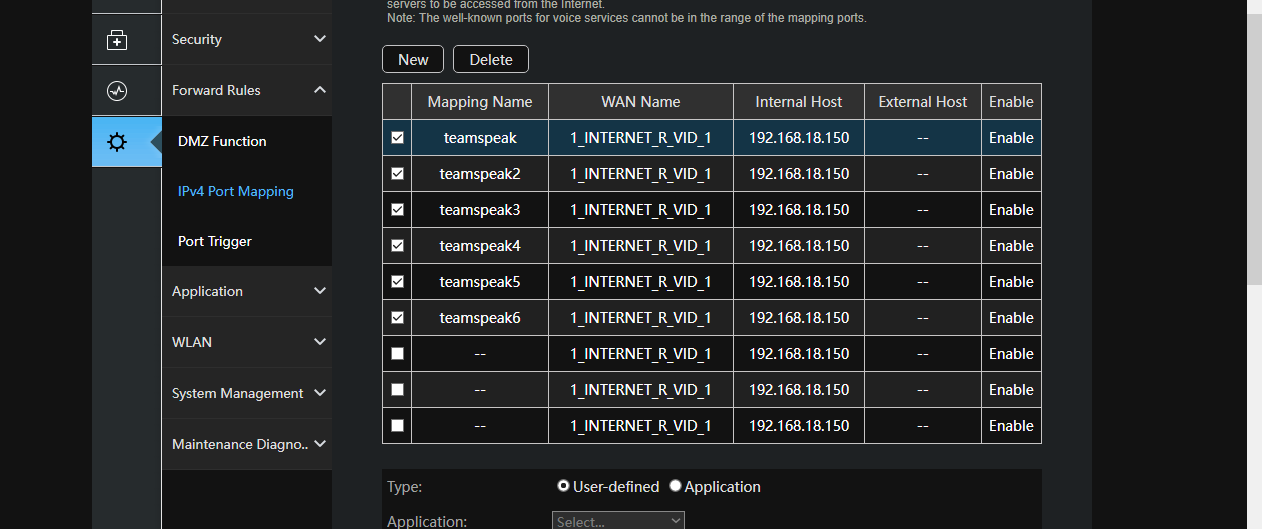Uncheck the teamspeak mapping checkbox
Image resolution: width=1262 pixels, height=529 pixels.
click(397, 138)
